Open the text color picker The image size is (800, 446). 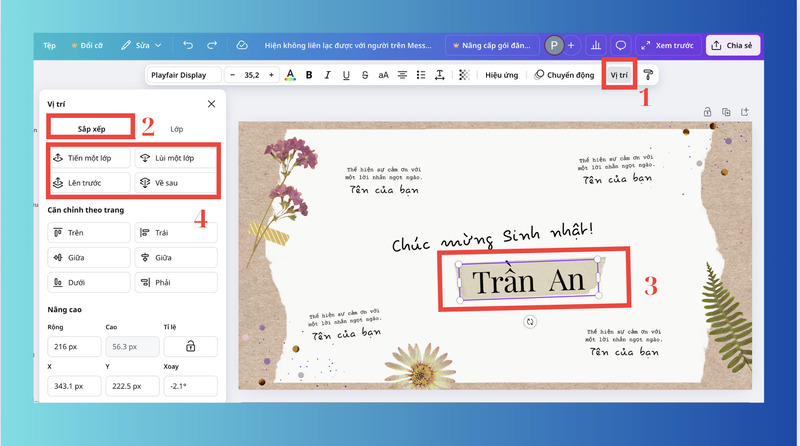point(290,75)
